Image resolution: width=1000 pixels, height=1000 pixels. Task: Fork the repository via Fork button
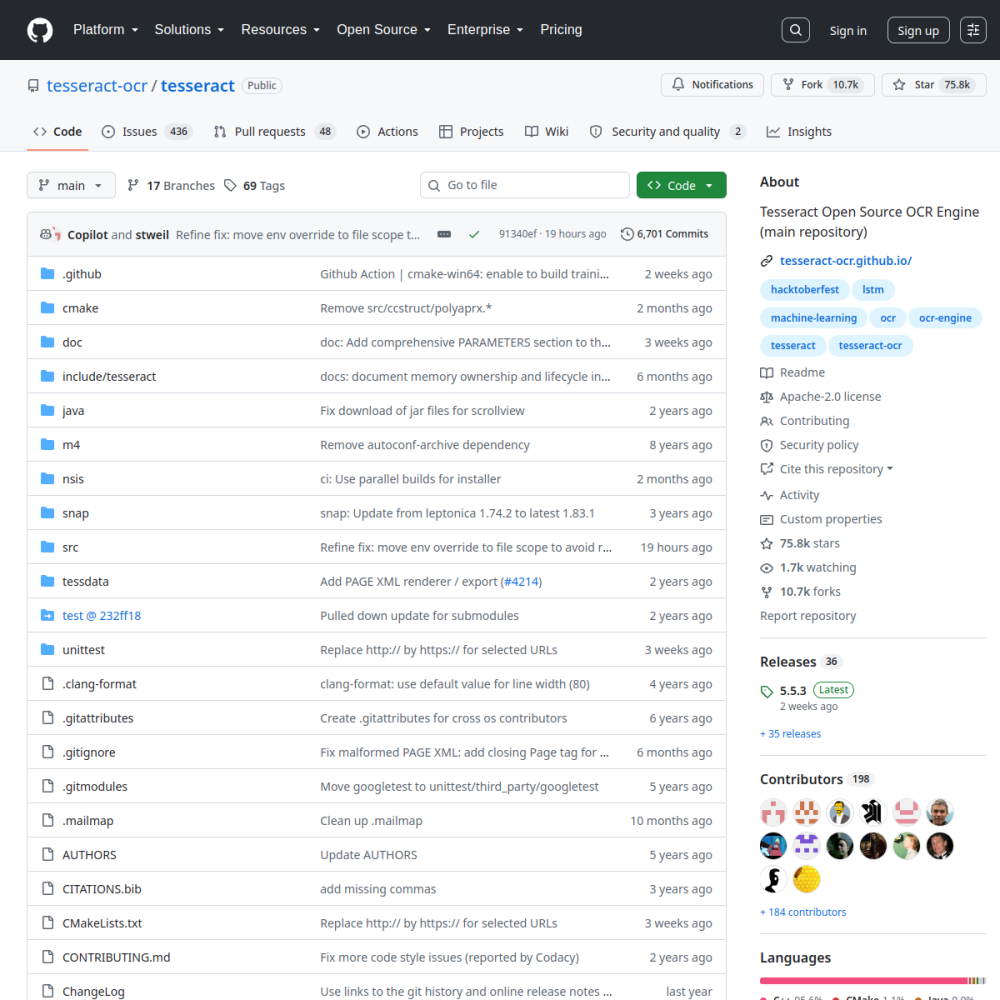(x=821, y=85)
